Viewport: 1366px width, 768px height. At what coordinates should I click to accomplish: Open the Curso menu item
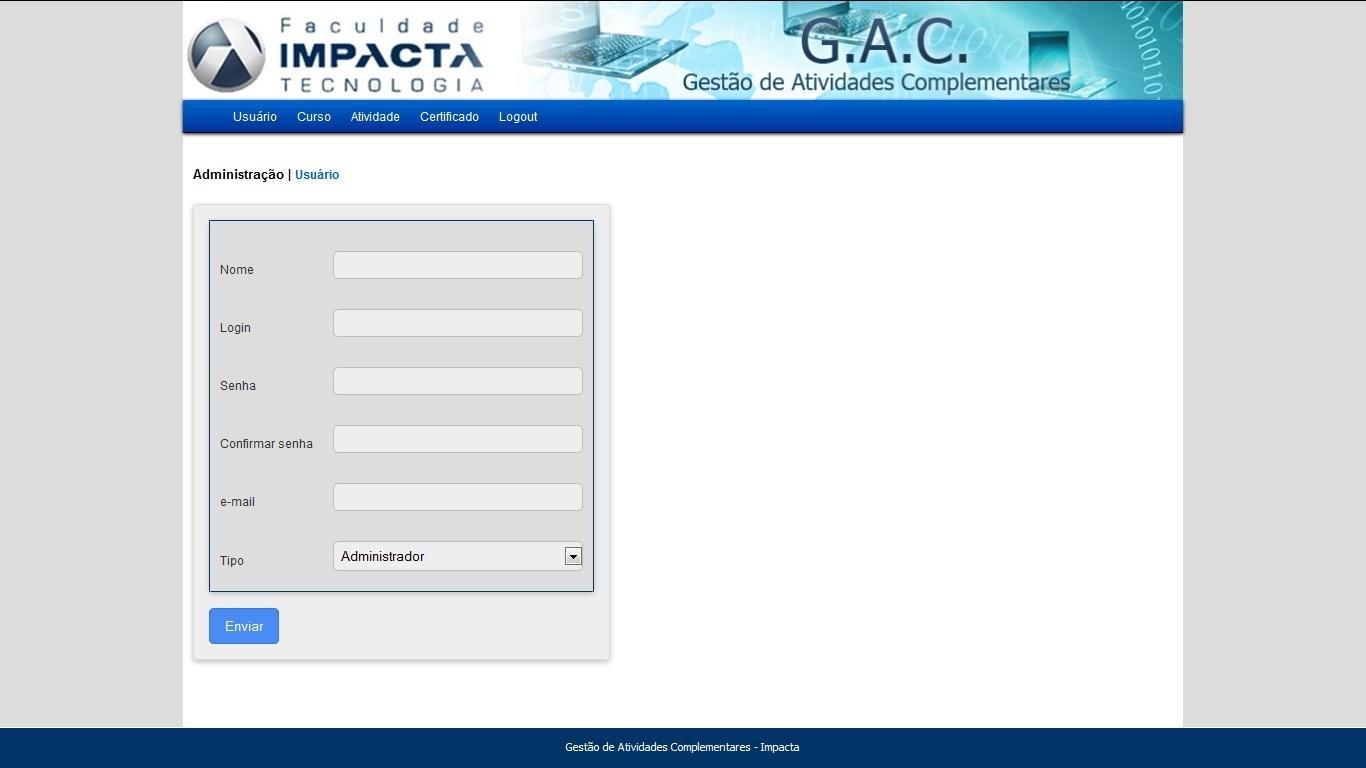(313, 116)
